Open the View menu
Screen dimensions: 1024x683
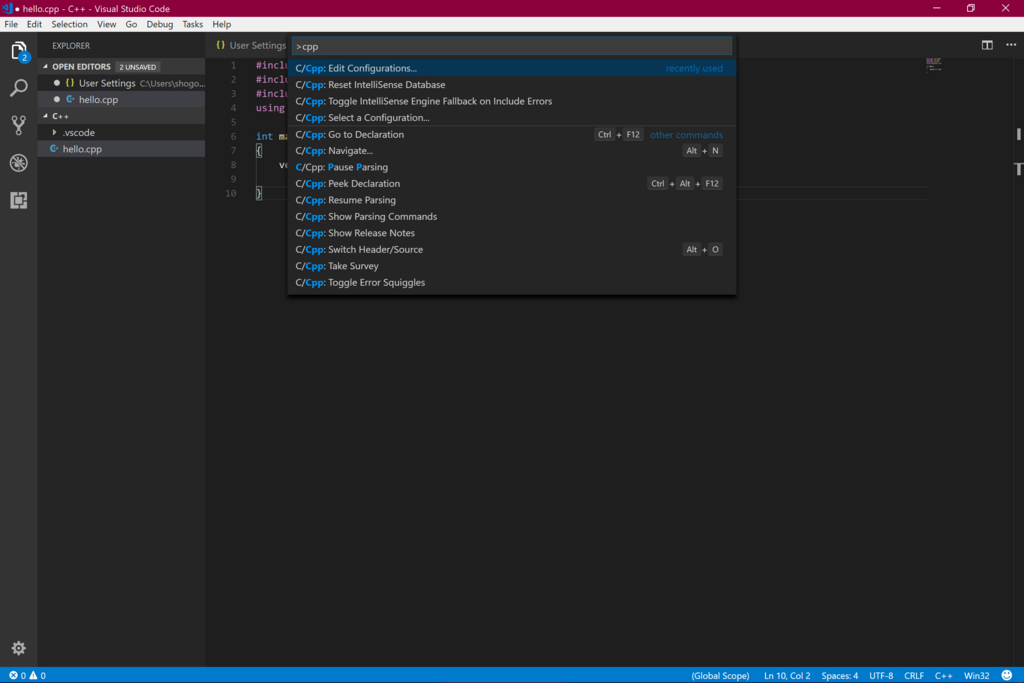(106, 24)
